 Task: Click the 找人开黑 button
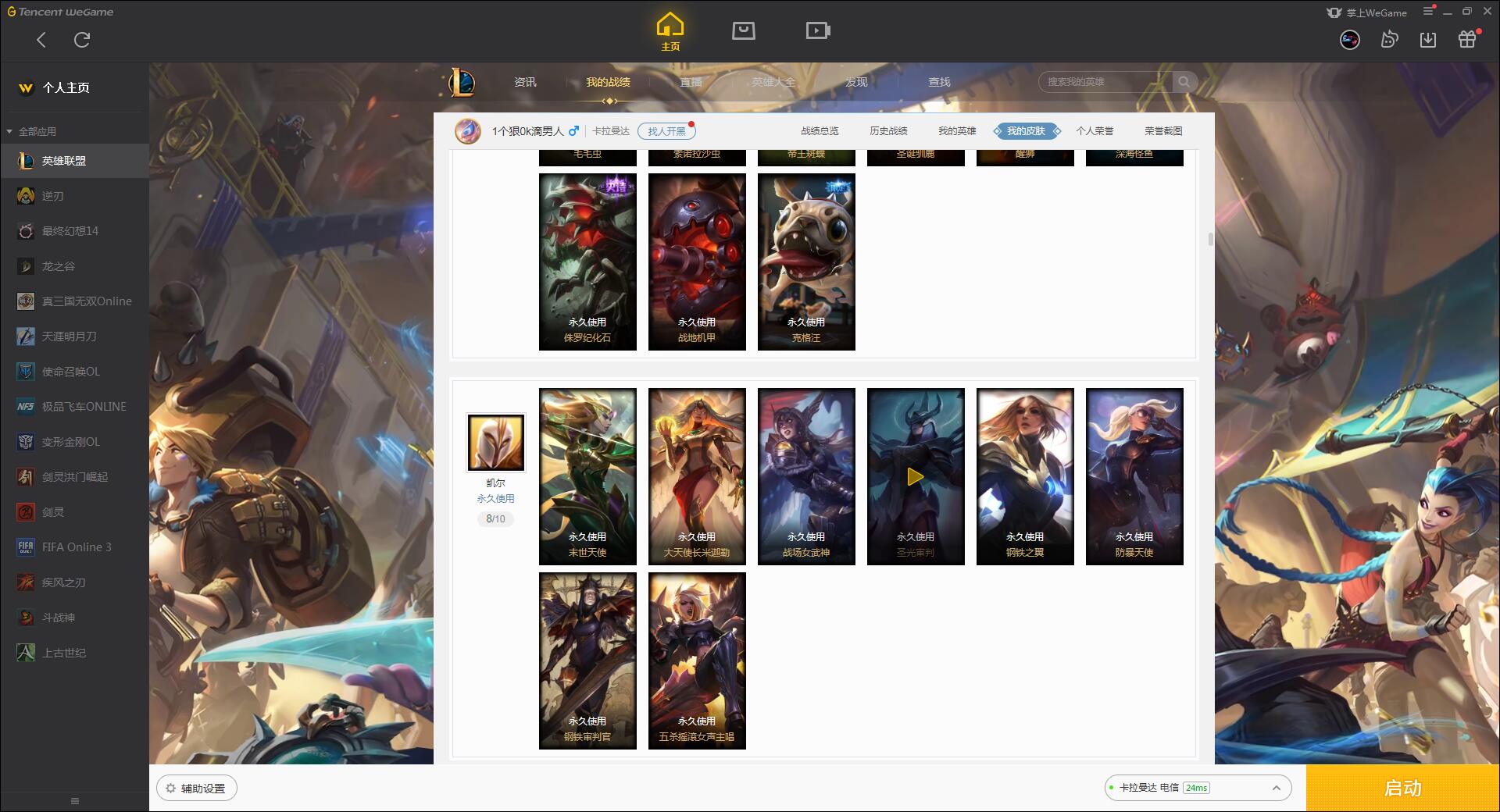point(666,131)
